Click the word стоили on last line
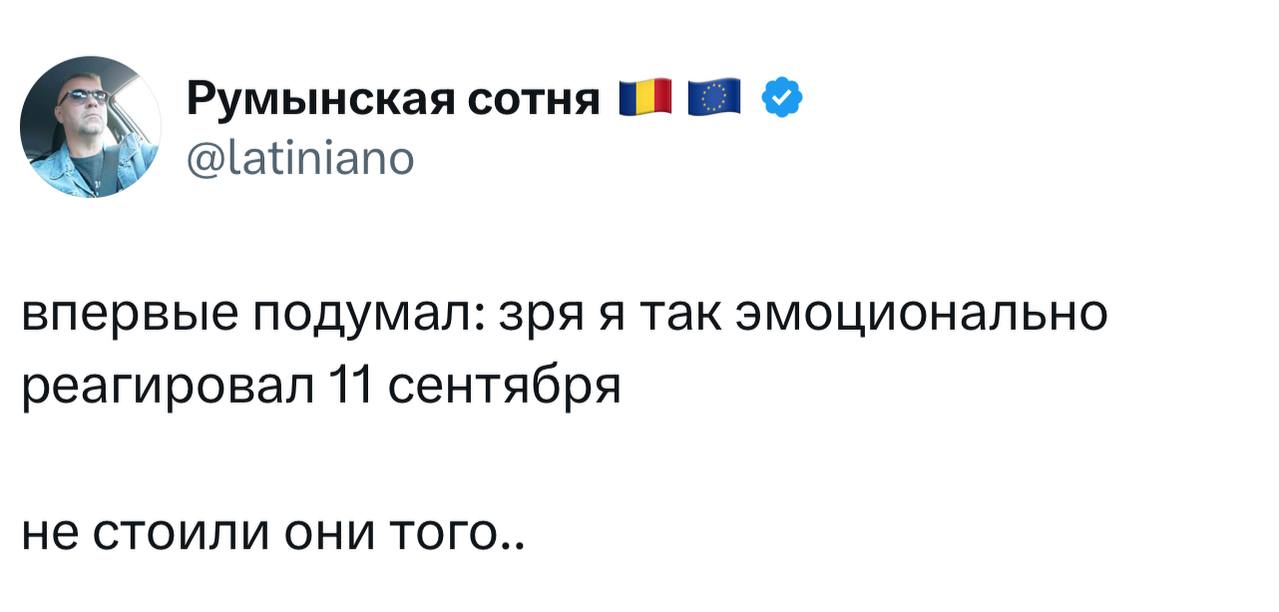 pyautogui.click(x=186, y=530)
